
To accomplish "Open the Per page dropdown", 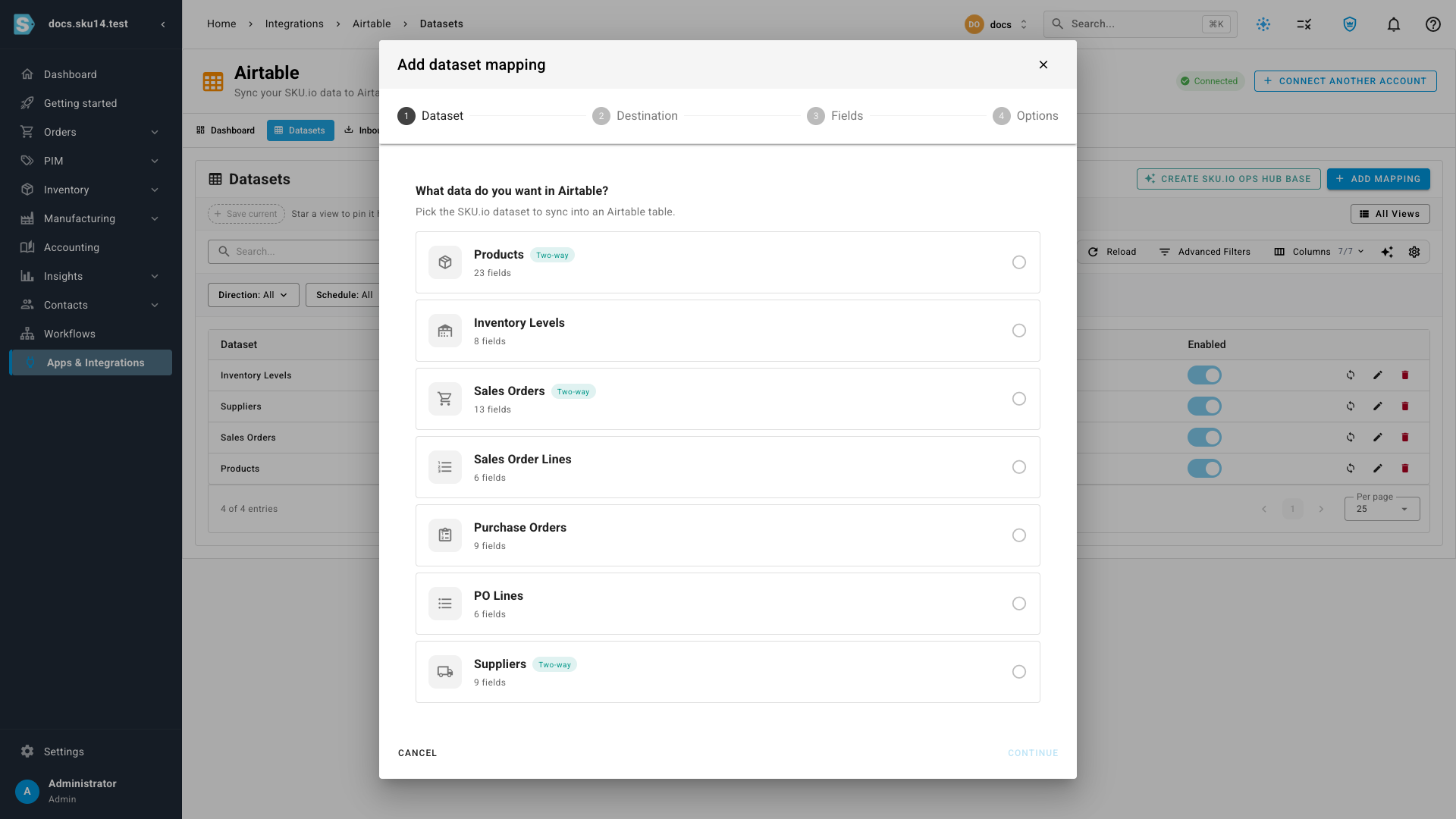I will (1382, 509).
